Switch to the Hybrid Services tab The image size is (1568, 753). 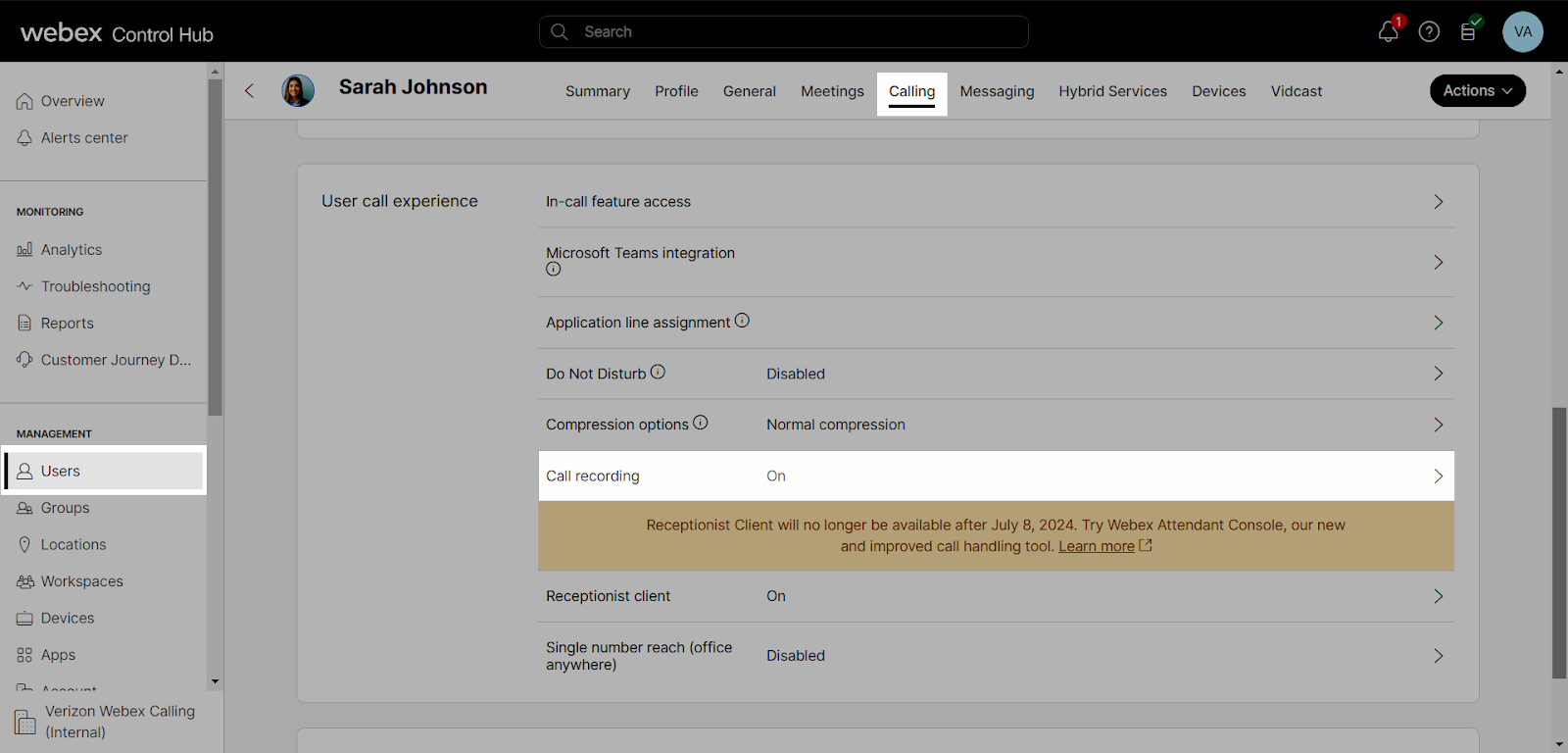click(1112, 91)
